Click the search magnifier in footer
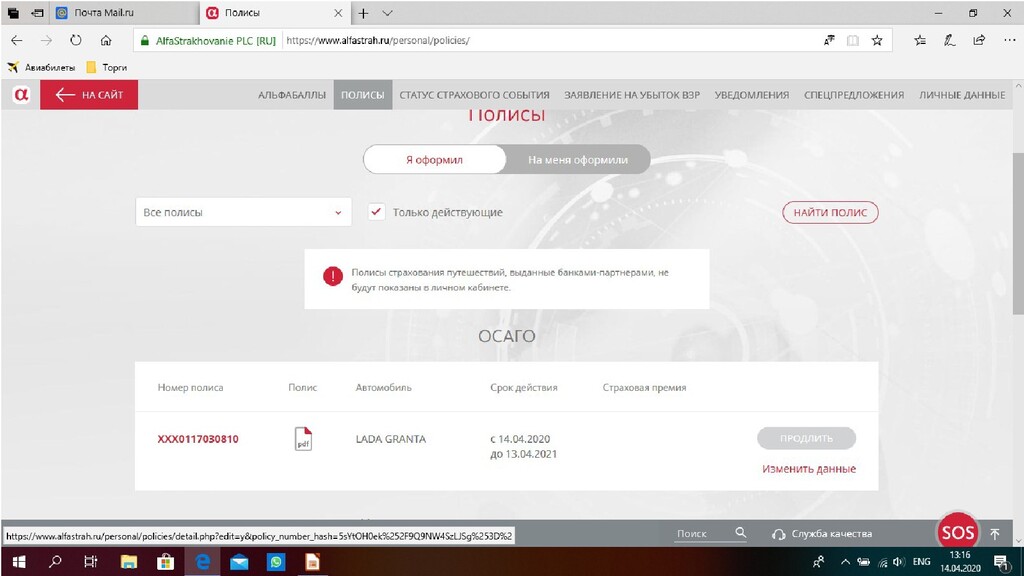The image size is (1024, 576). 741,533
